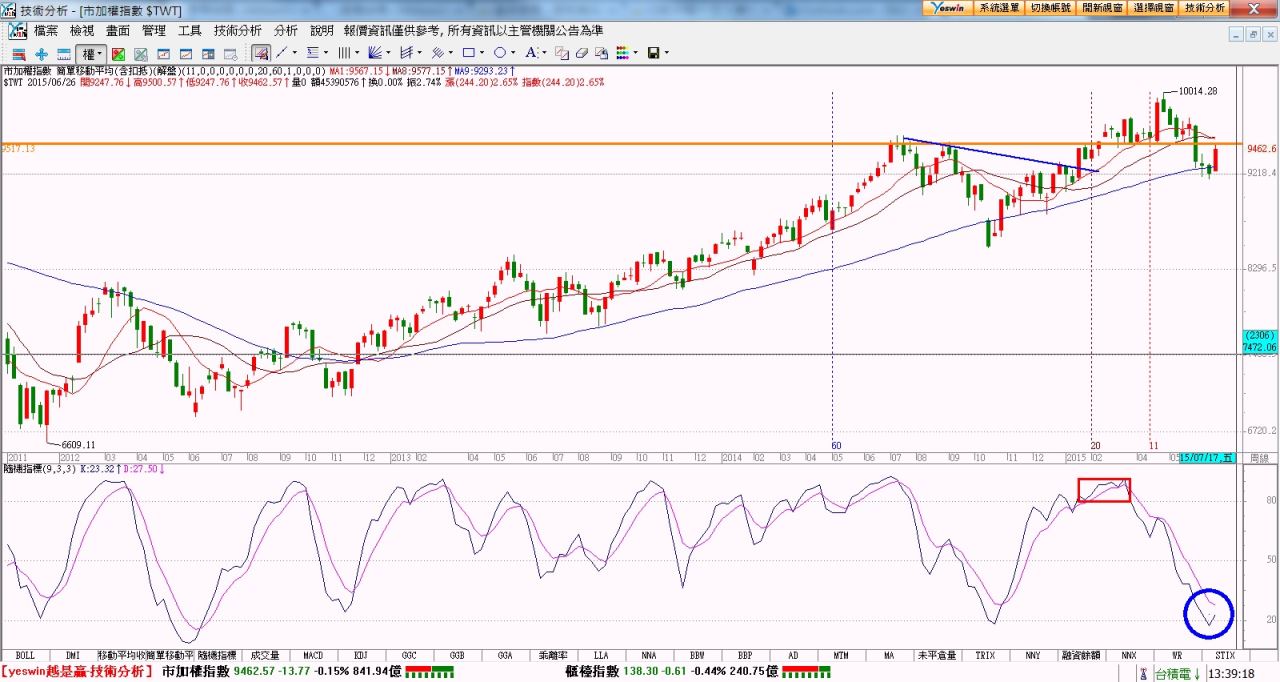
Task: Toggle the drawing mode pencil button
Action: click(x=260, y=53)
